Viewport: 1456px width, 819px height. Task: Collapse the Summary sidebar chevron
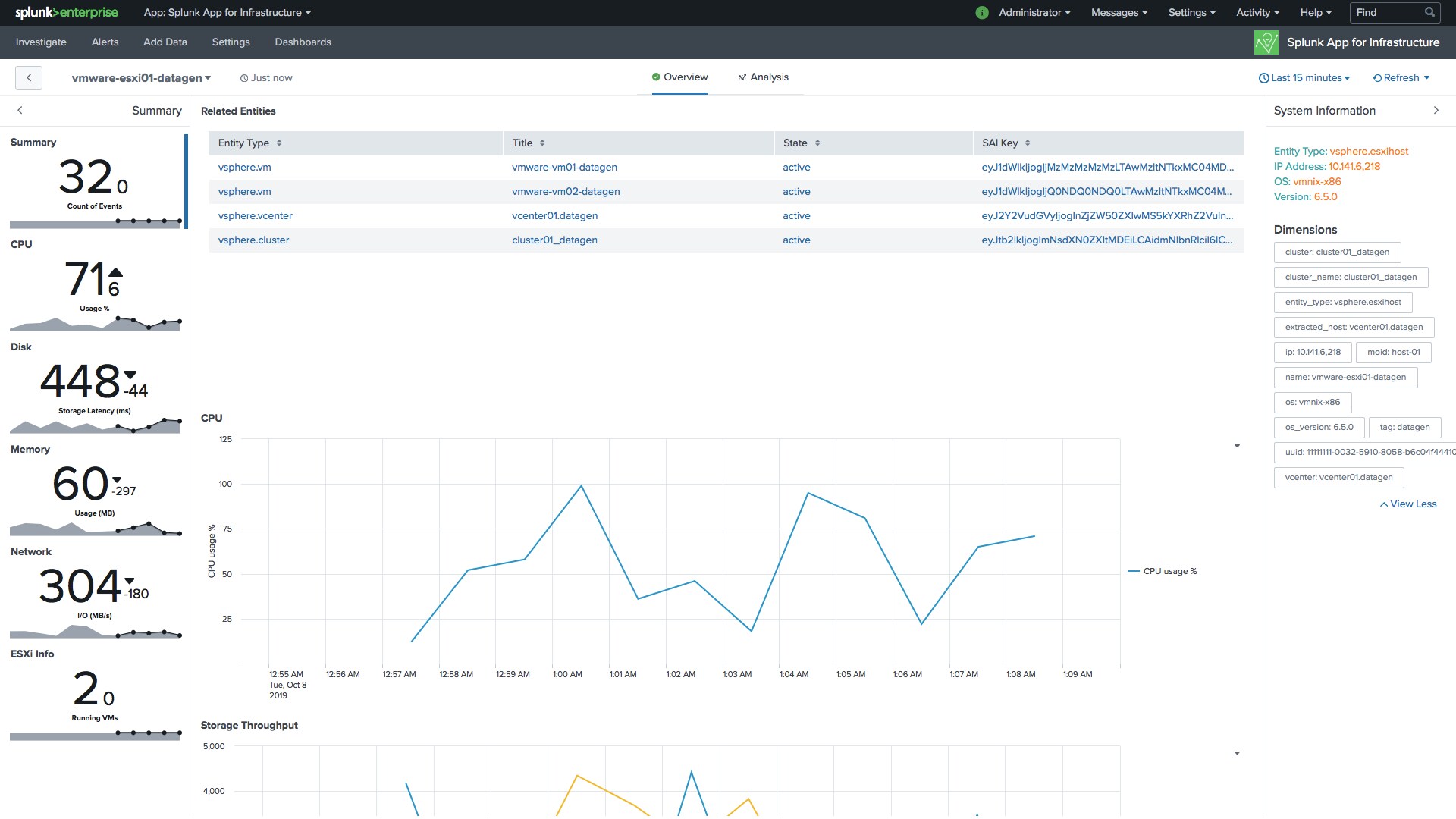[20, 110]
